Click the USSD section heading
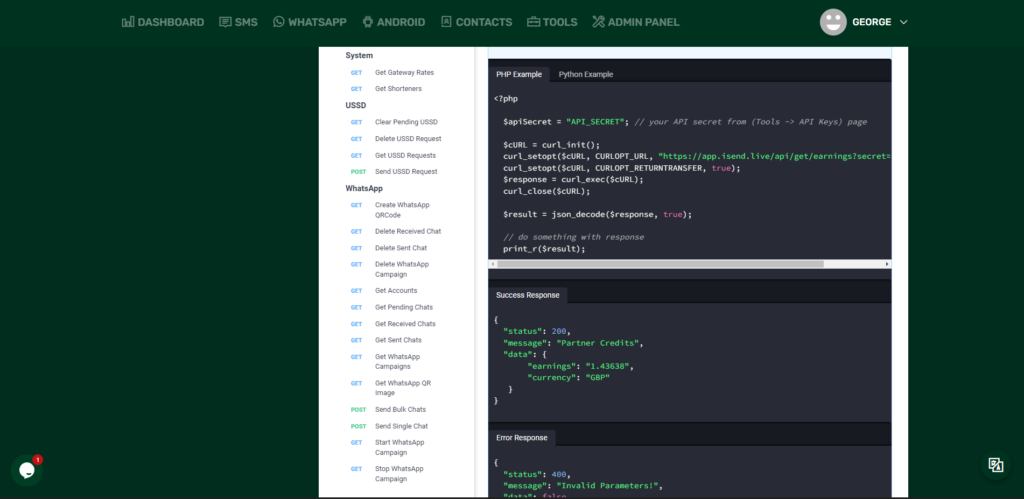The width and height of the screenshot is (1024, 499). click(x=356, y=105)
